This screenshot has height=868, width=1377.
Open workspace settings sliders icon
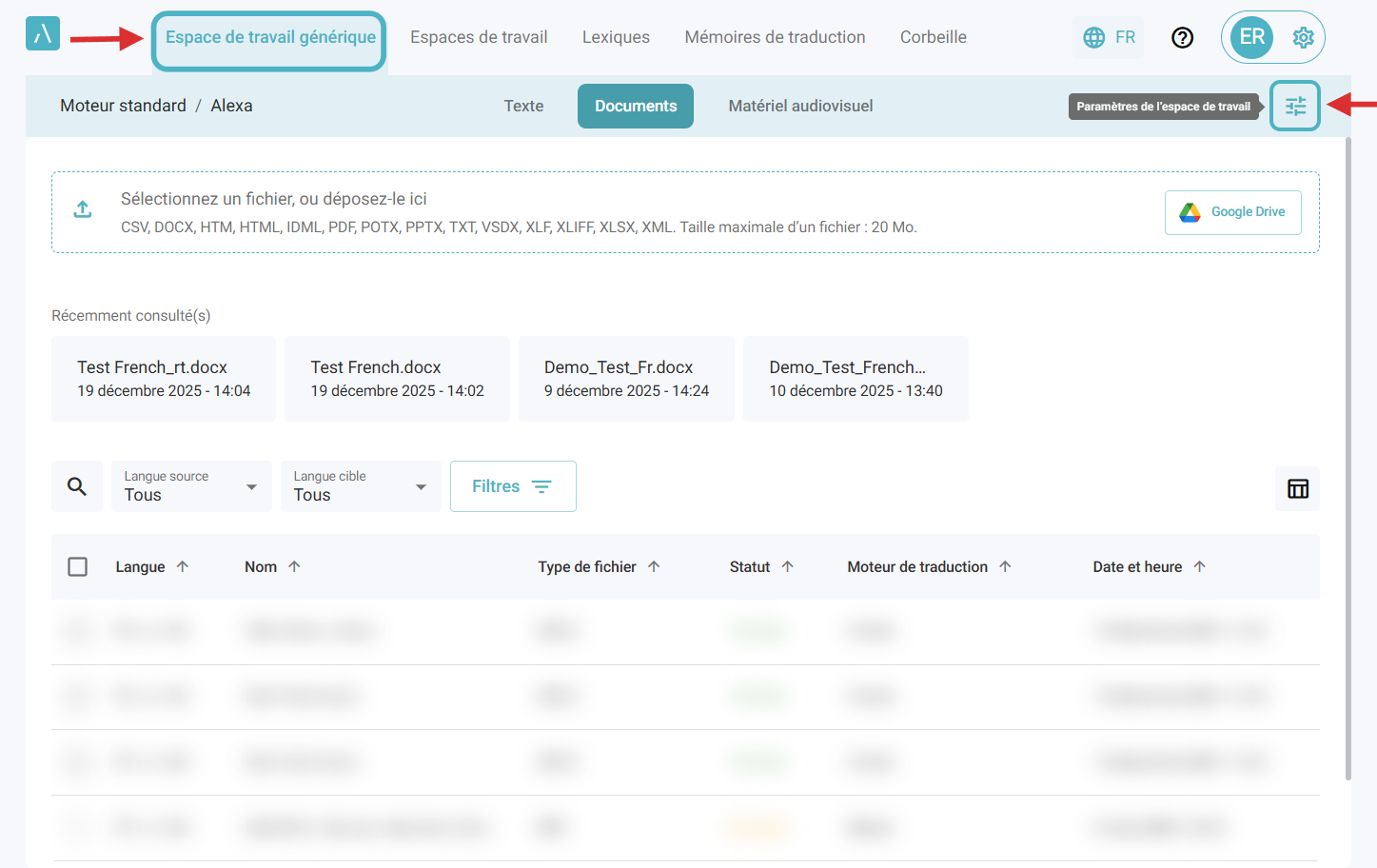tap(1295, 106)
